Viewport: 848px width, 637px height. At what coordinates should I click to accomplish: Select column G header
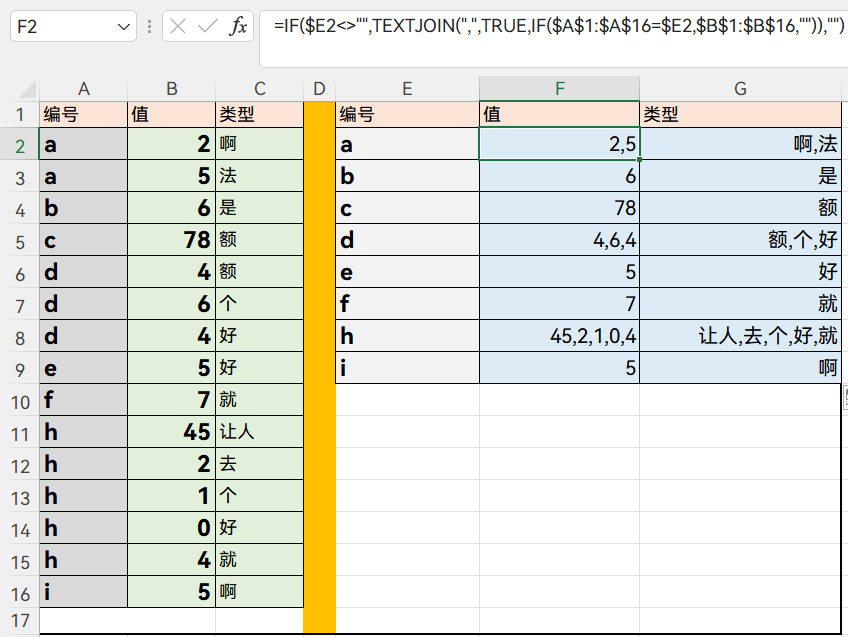point(740,89)
